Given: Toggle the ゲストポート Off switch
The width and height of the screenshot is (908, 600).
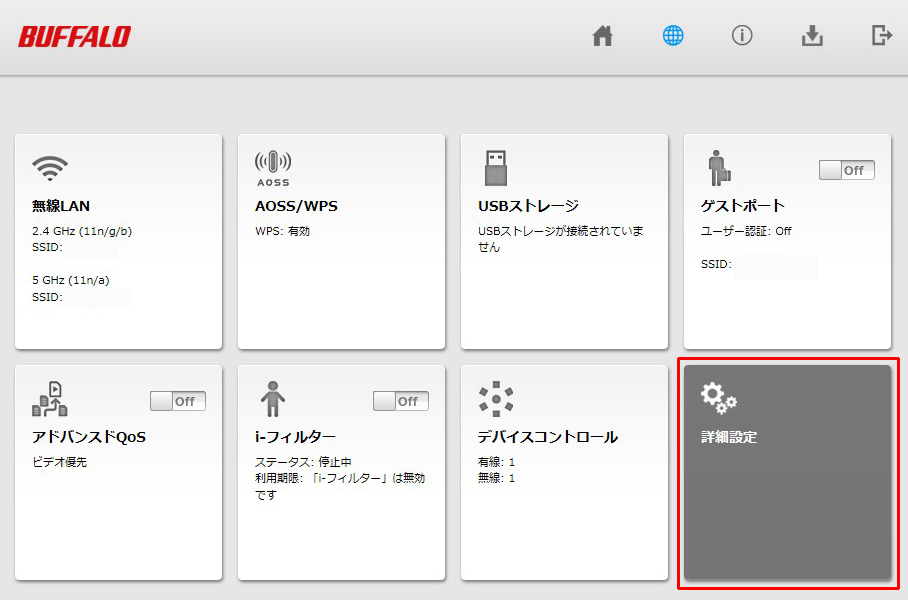Looking at the screenshot, I should point(846,170).
